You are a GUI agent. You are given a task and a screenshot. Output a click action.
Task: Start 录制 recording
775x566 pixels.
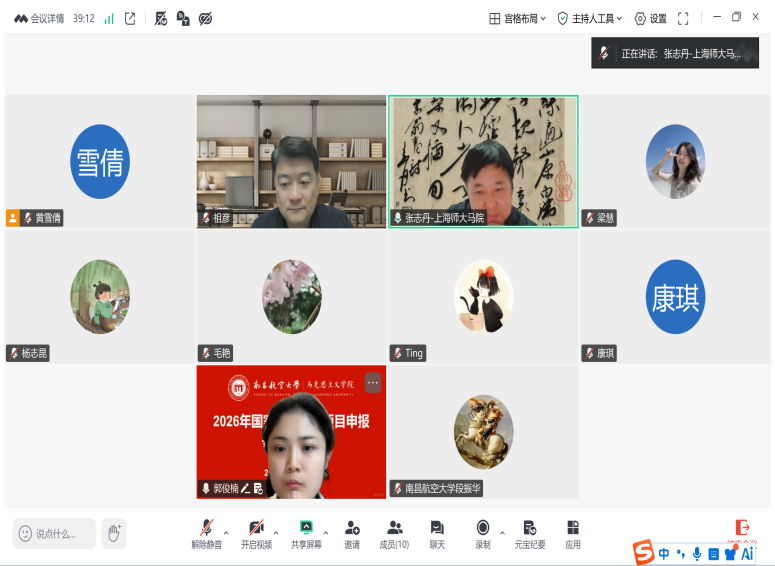point(483,534)
